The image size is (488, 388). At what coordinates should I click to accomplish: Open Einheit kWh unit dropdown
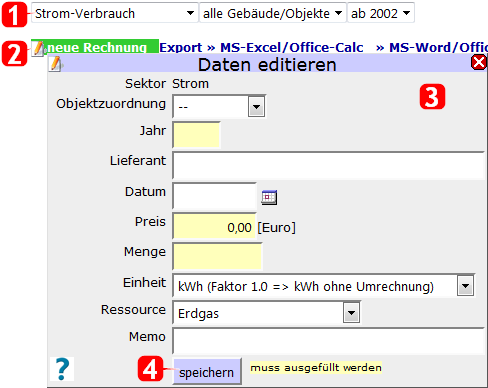323,286
